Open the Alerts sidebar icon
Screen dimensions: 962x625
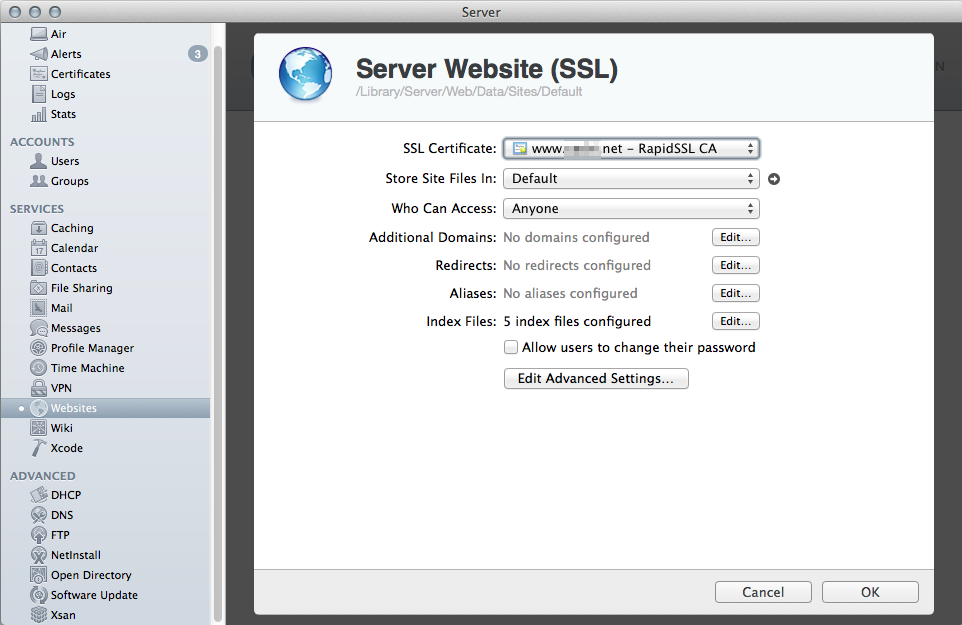39,54
